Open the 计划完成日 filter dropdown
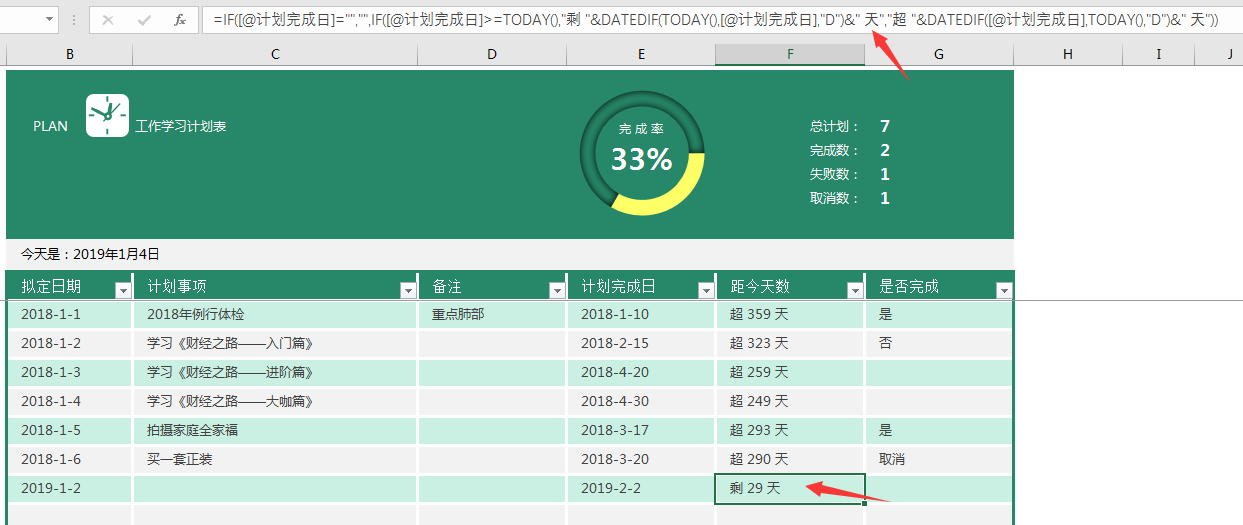This screenshot has width=1243, height=525. point(706,290)
